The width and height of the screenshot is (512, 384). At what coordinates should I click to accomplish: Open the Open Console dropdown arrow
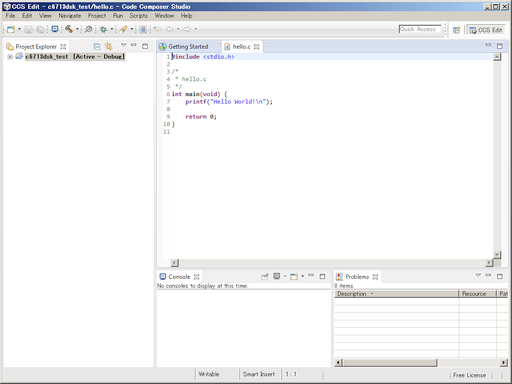pos(303,276)
